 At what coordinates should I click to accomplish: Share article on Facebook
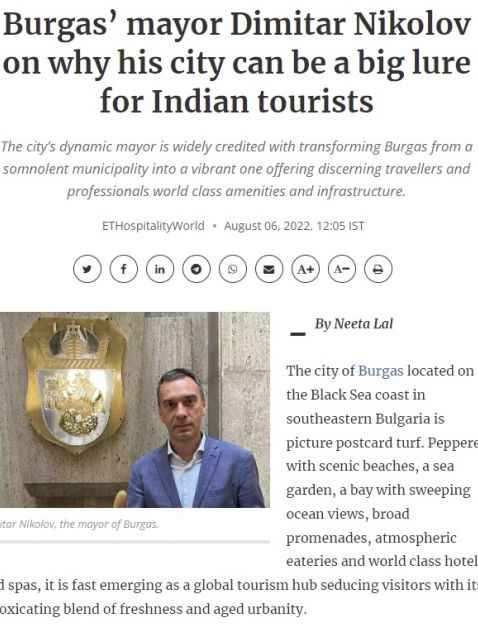click(123, 269)
